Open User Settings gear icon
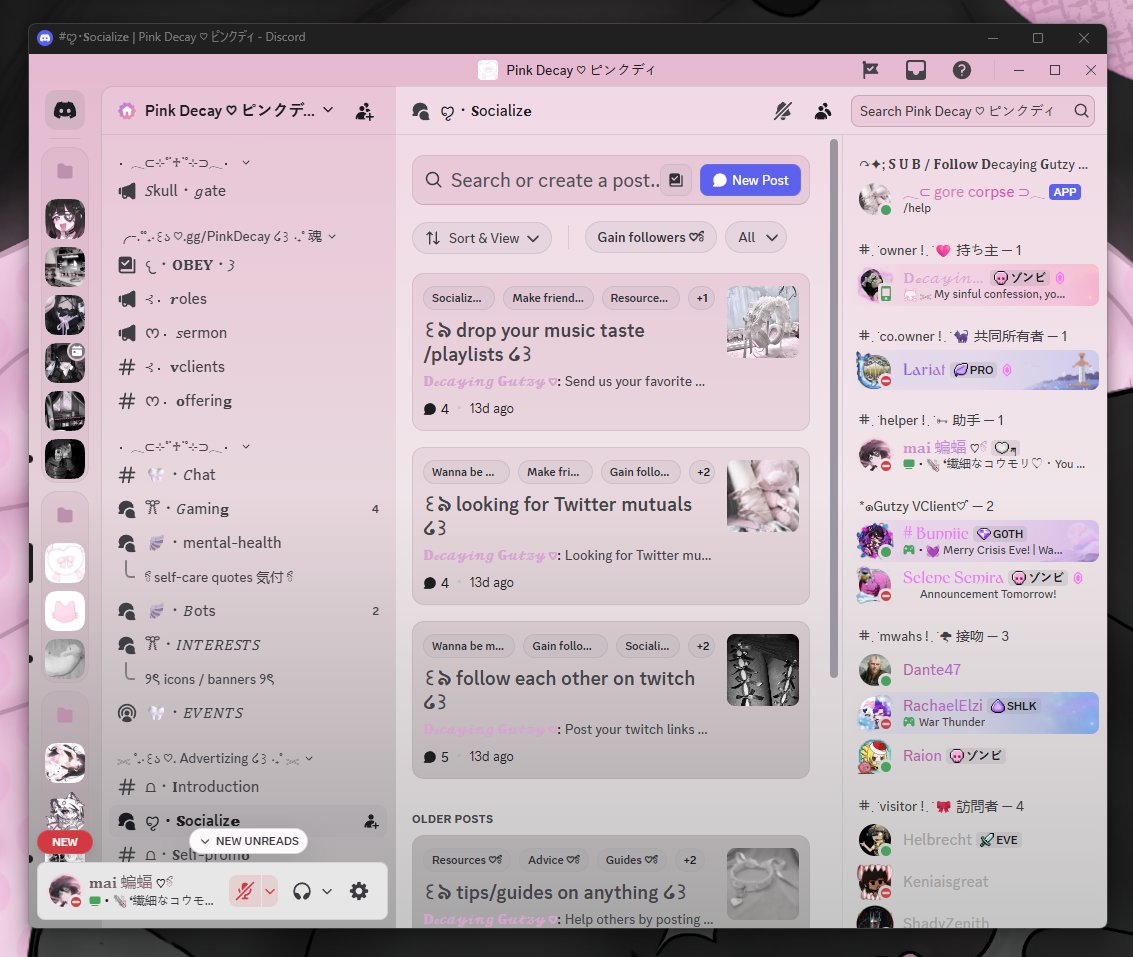Image resolution: width=1133 pixels, height=957 pixels. [x=358, y=891]
